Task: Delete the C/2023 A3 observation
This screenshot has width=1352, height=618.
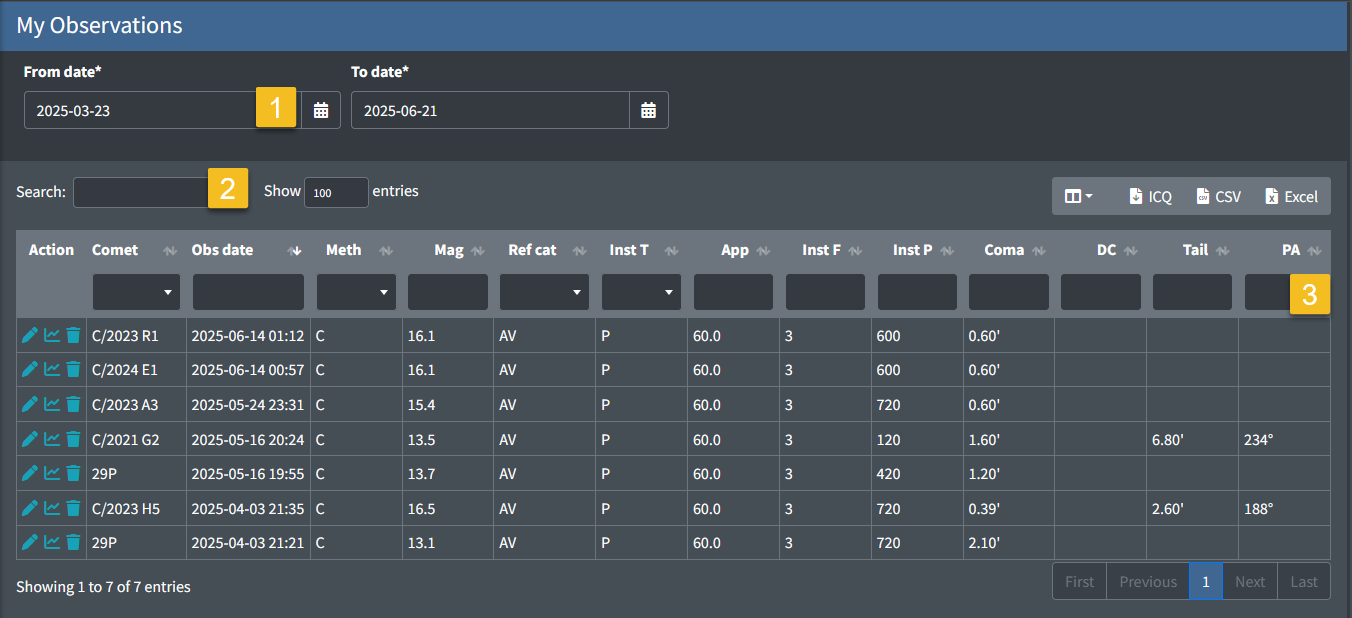Action: click(x=73, y=405)
